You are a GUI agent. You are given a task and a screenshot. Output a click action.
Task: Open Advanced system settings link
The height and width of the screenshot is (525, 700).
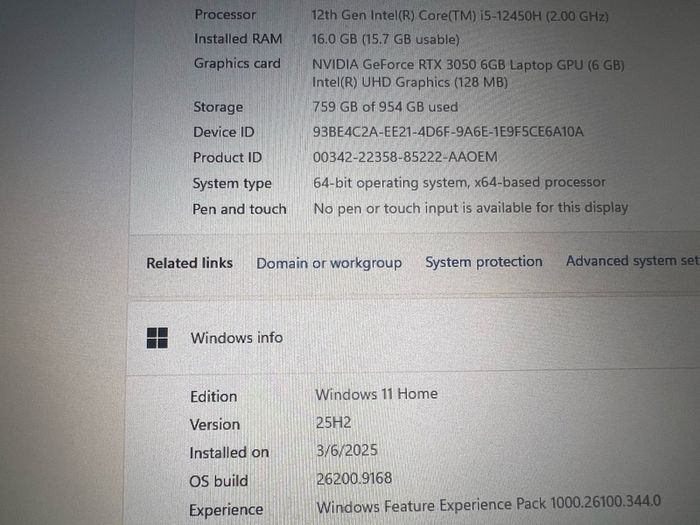point(633,261)
